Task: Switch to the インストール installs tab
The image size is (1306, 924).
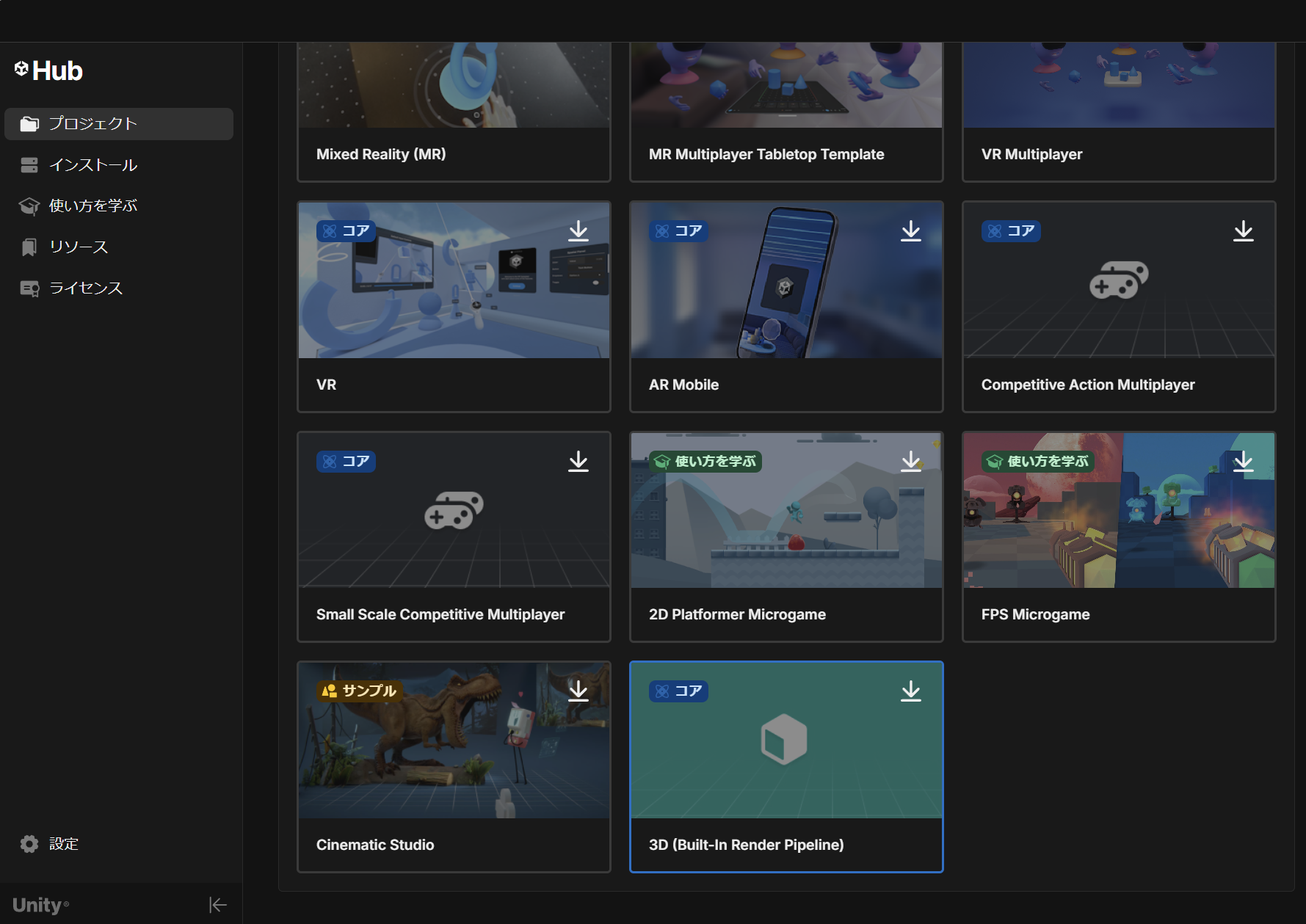Action: point(92,165)
